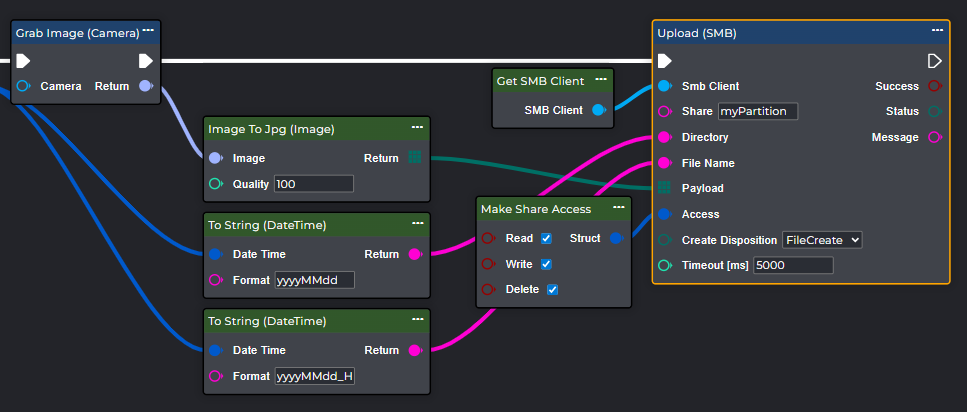
Task: Click the Grab Image execution output arrow
Action: point(145,61)
